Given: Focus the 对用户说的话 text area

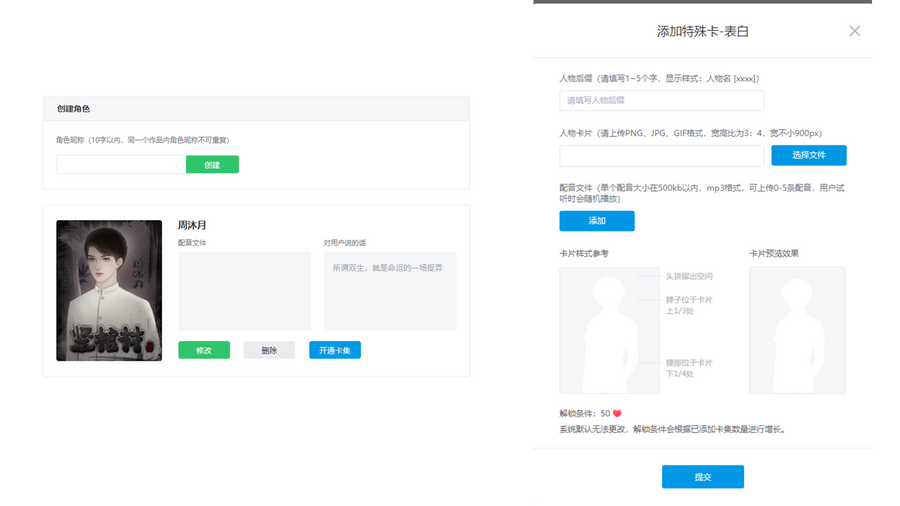Looking at the screenshot, I should coord(389,291).
